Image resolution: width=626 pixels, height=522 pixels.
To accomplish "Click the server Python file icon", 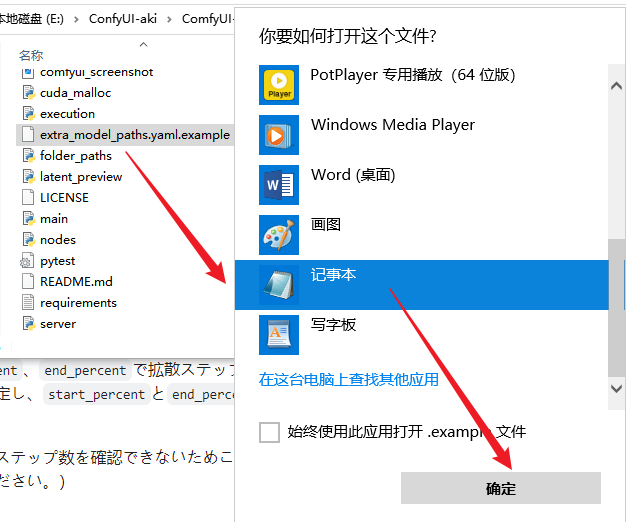I will click(x=28, y=324).
